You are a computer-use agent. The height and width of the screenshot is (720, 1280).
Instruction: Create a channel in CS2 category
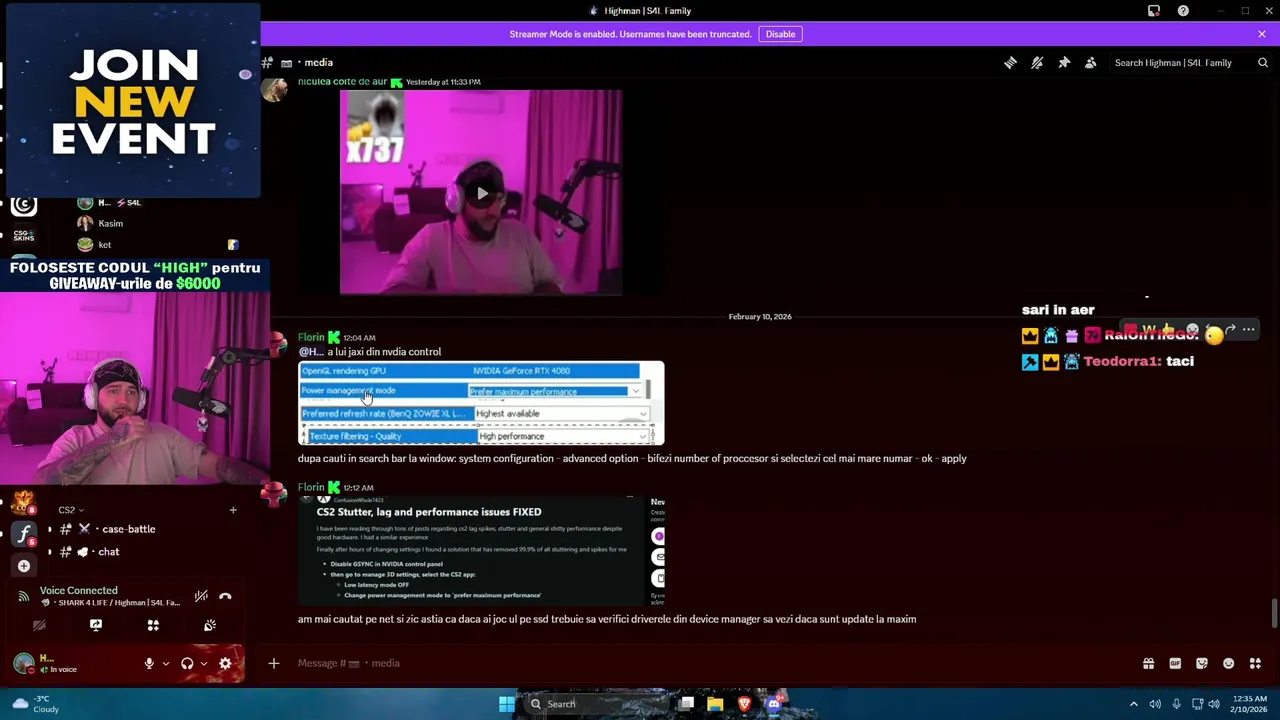(233, 510)
